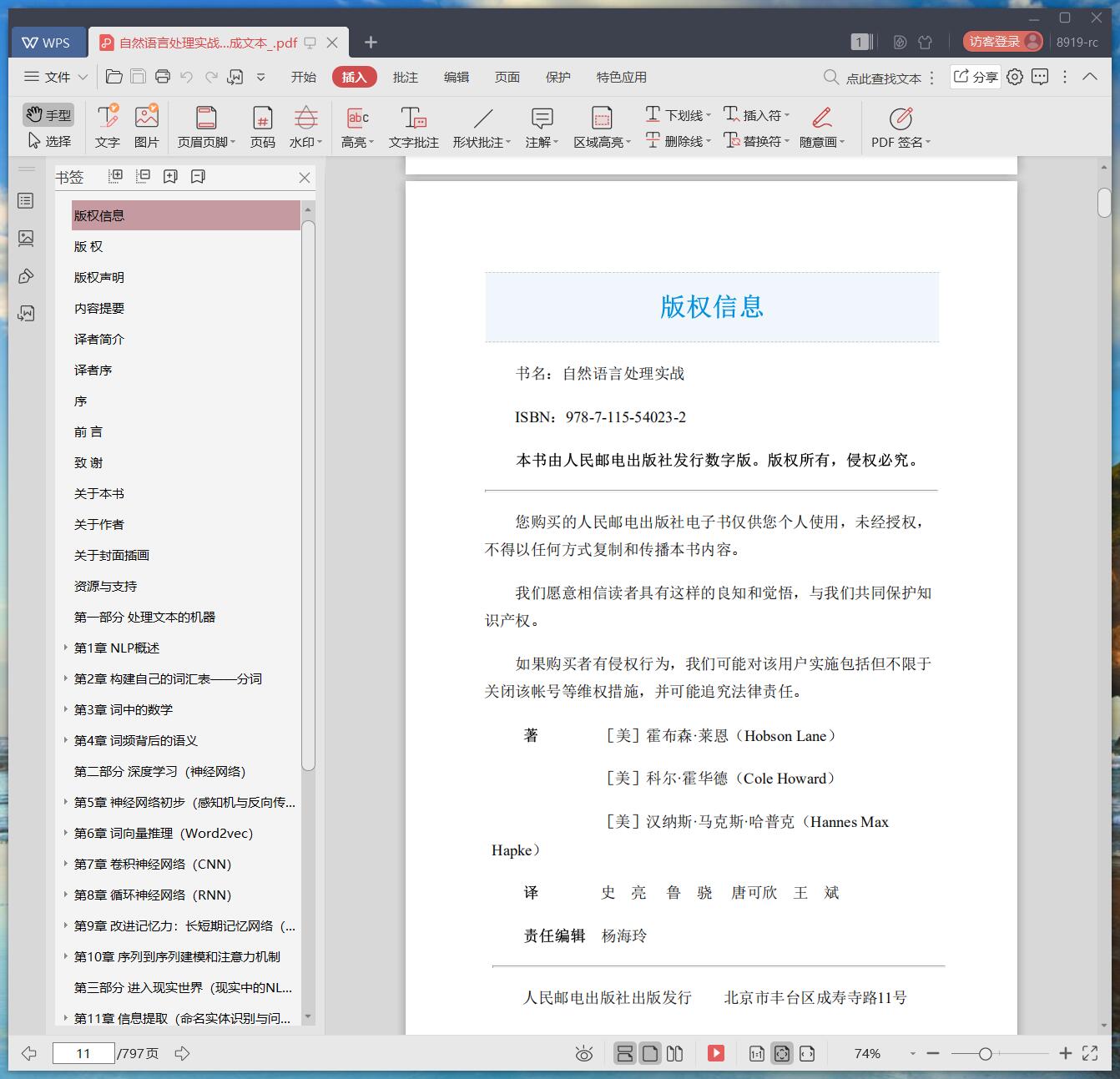Viewport: 1120px width, 1079px height.
Task: Enable continuous scrolling view
Action: point(624,1053)
